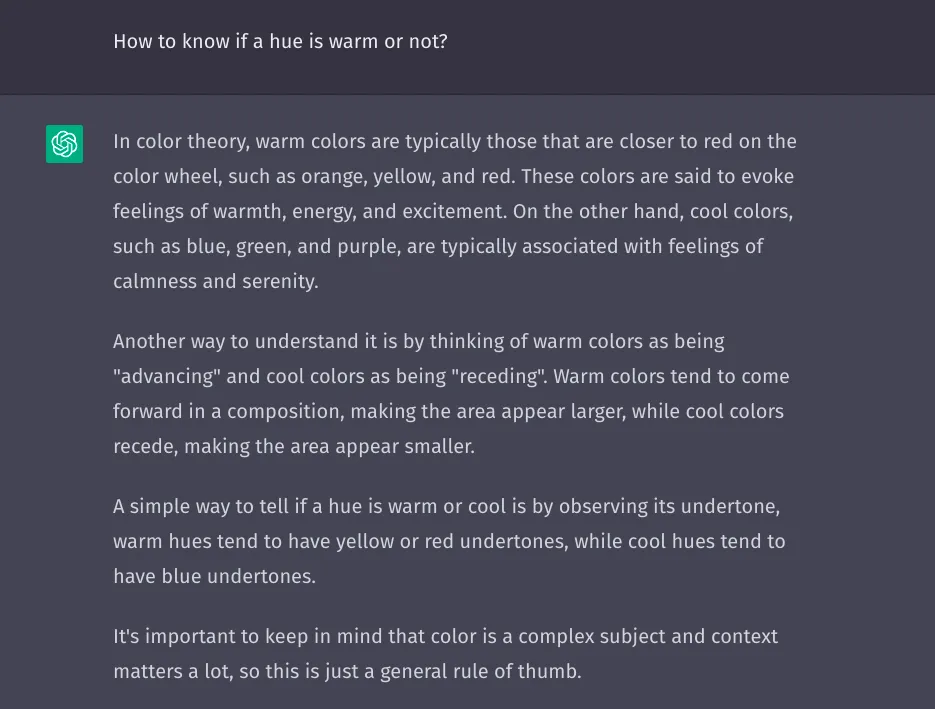Click the paragraph starting "Another way to understand"

[x=450, y=393]
